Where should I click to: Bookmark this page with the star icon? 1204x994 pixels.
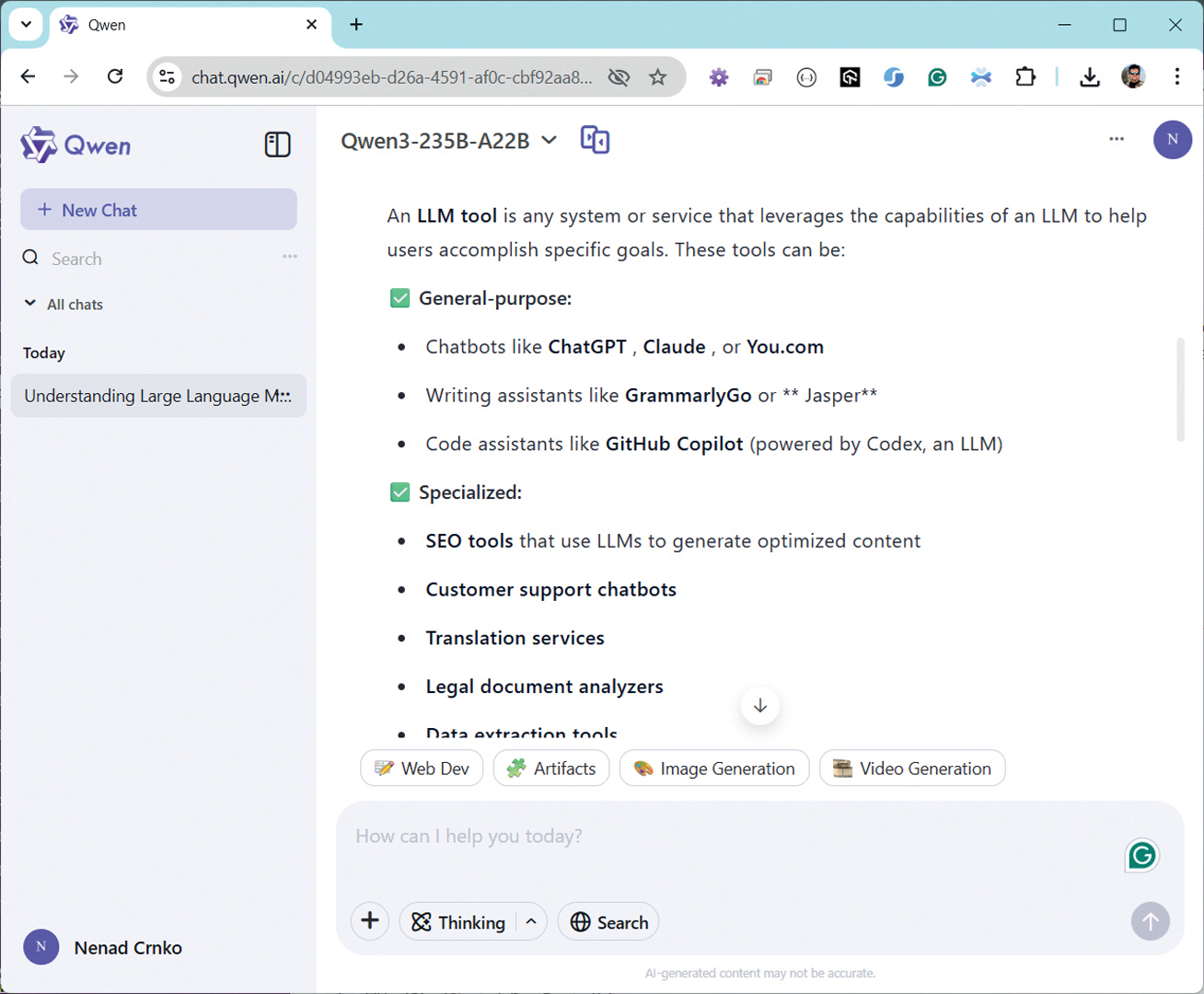click(x=657, y=77)
